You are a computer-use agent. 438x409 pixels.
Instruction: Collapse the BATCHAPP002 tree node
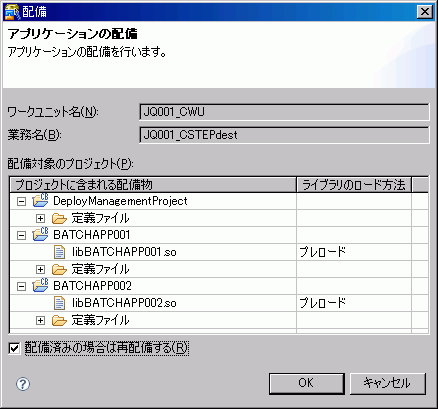[21, 286]
